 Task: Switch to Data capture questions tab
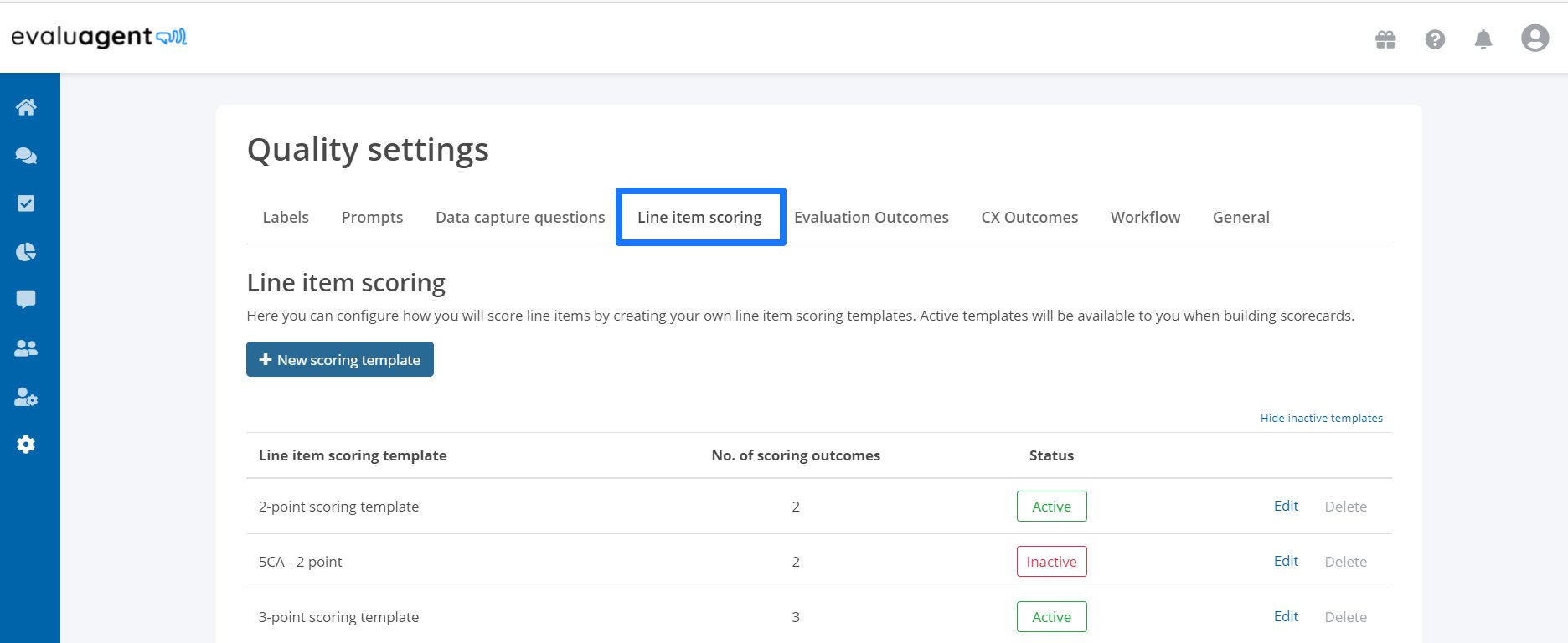(x=520, y=217)
